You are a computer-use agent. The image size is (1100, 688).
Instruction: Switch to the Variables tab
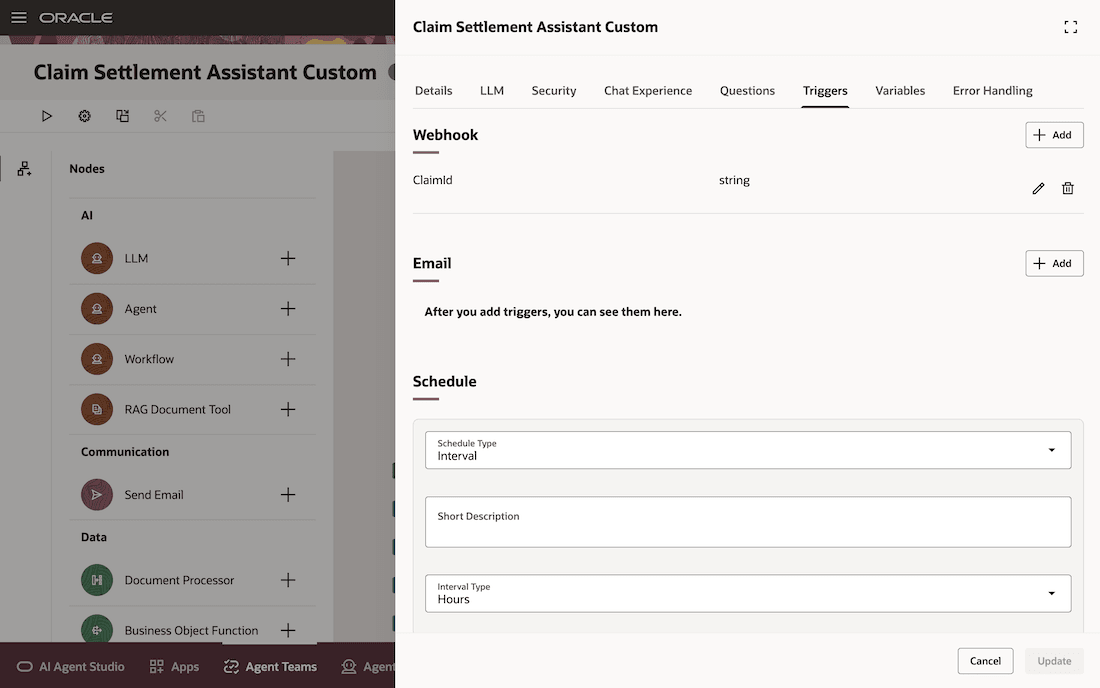pos(900,90)
